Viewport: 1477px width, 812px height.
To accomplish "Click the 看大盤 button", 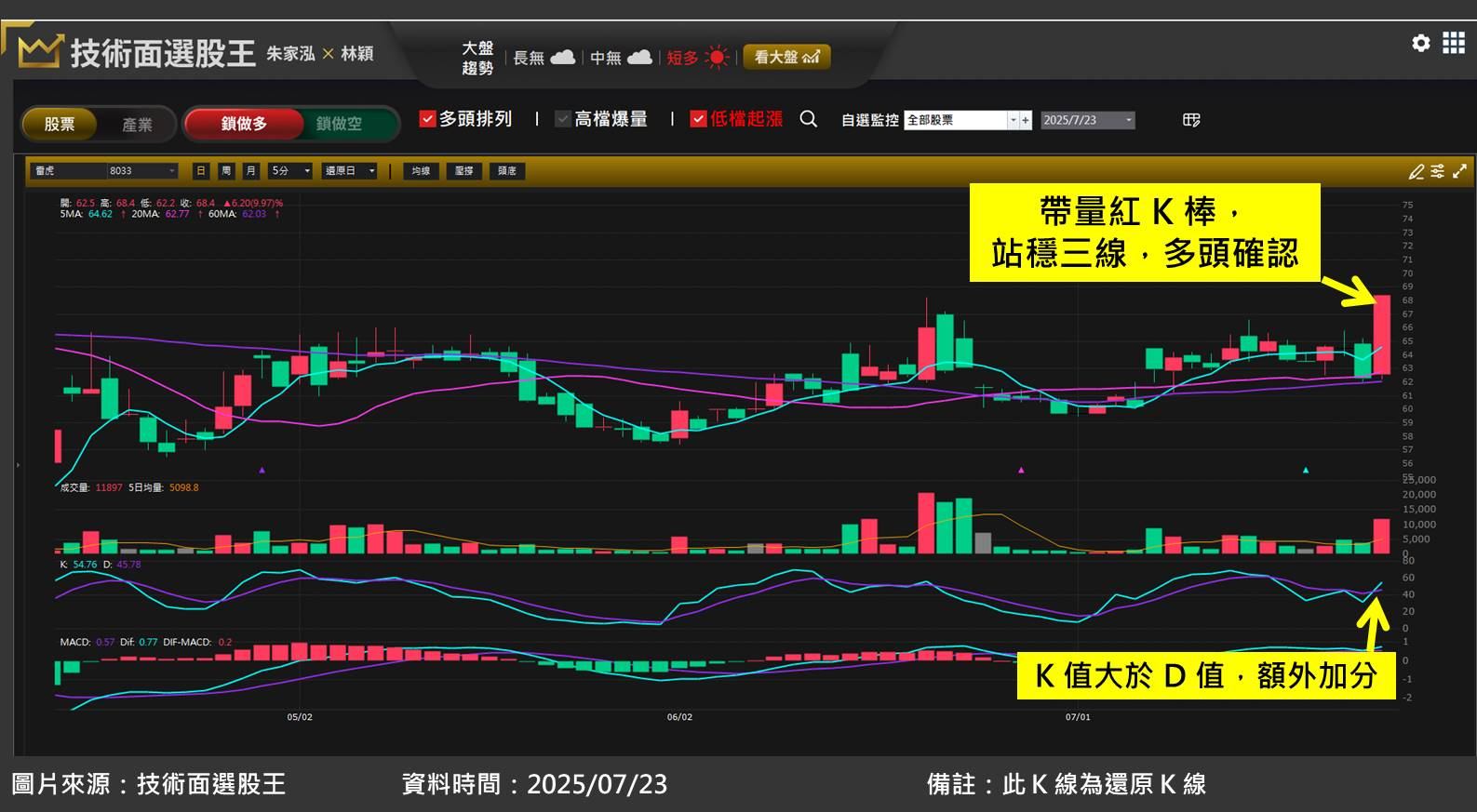I will point(786,57).
